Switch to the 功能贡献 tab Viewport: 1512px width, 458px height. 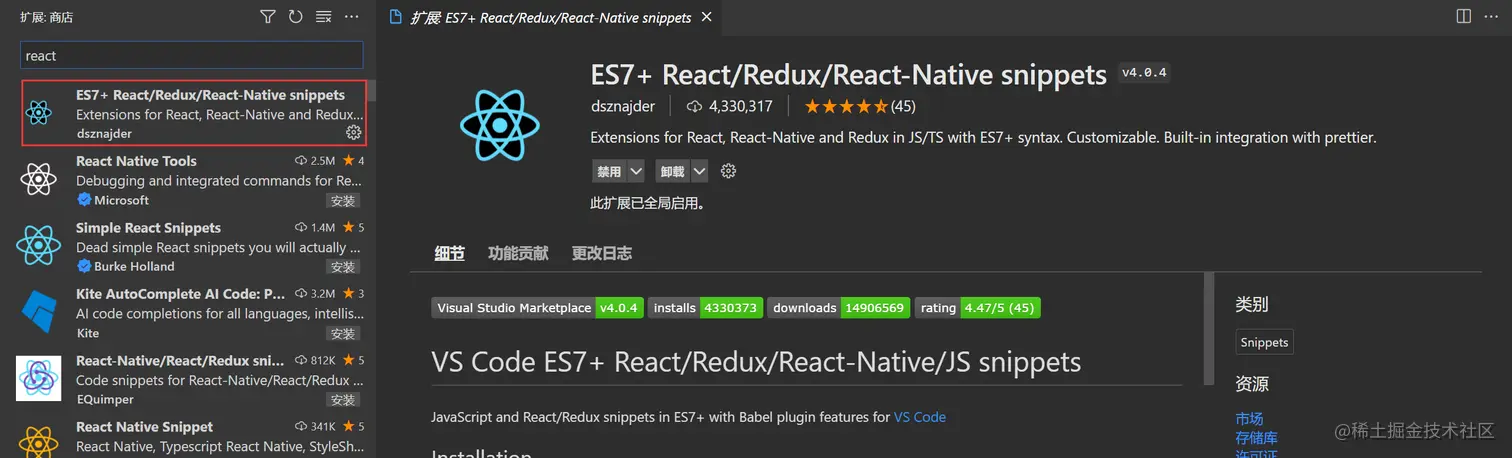[x=518, y=253]
